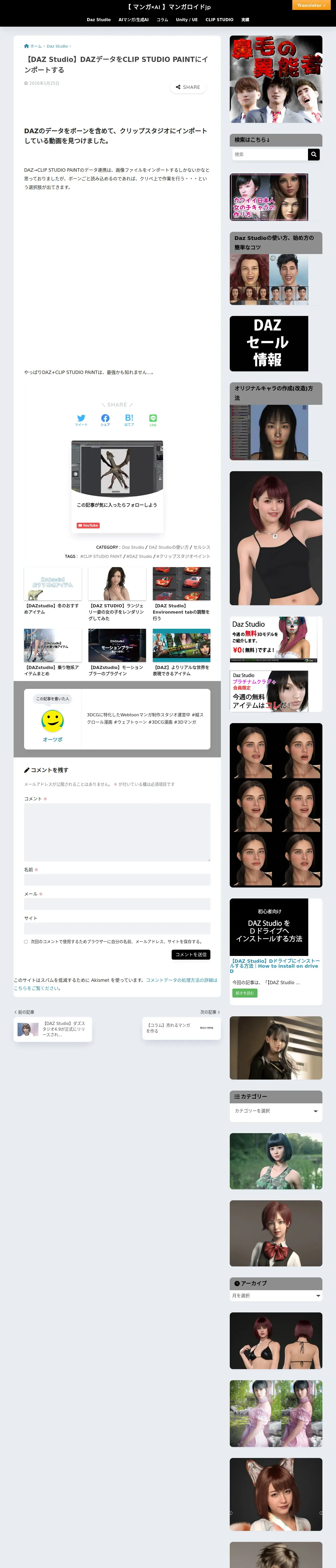This screenshot has width=336, height=1568.
Task: Click next arrow on cat-ear girl slider
Action: [x=321, y=1513]
